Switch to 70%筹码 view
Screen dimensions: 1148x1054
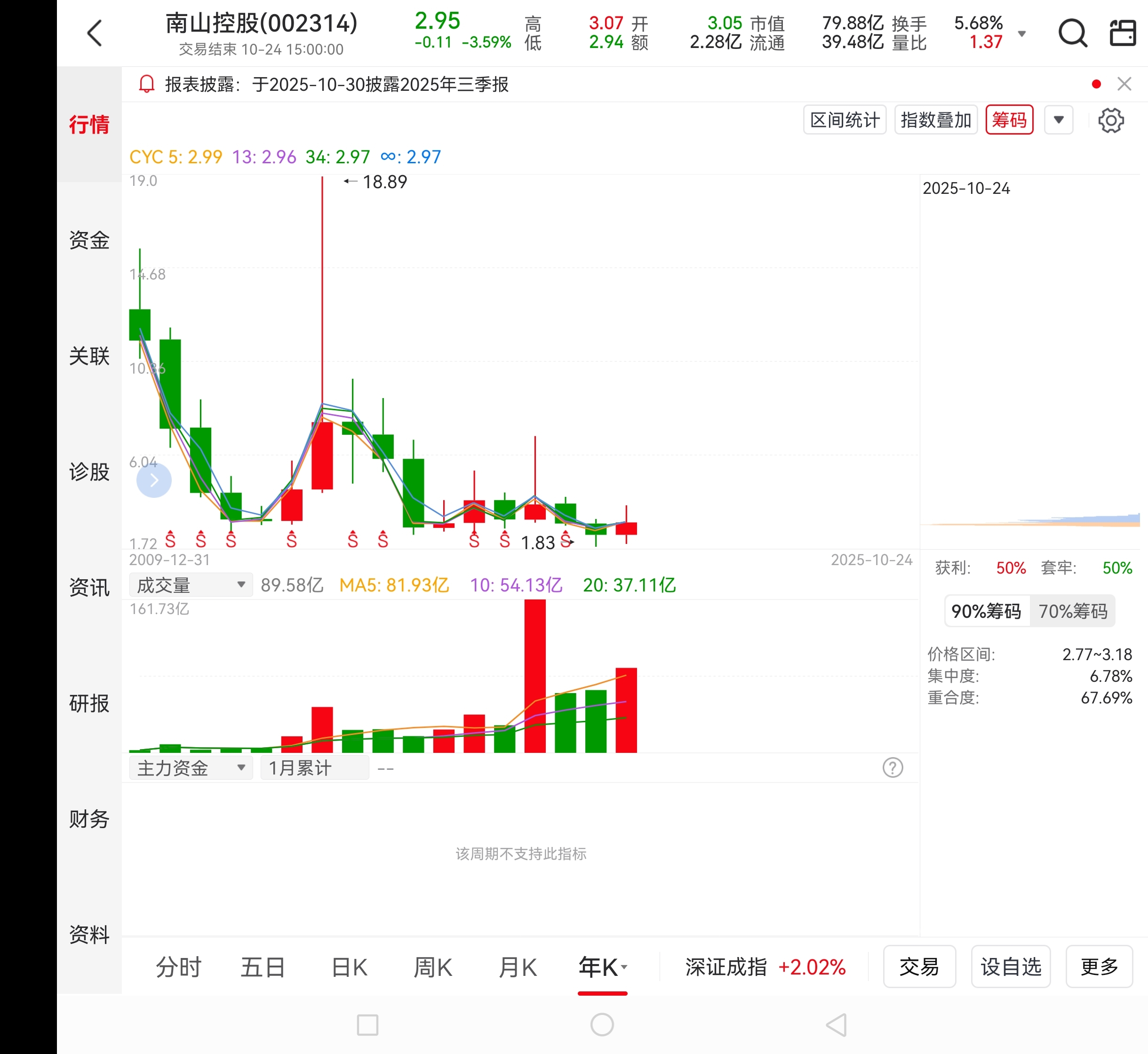pyautogui.click(x=1072, y=611)
